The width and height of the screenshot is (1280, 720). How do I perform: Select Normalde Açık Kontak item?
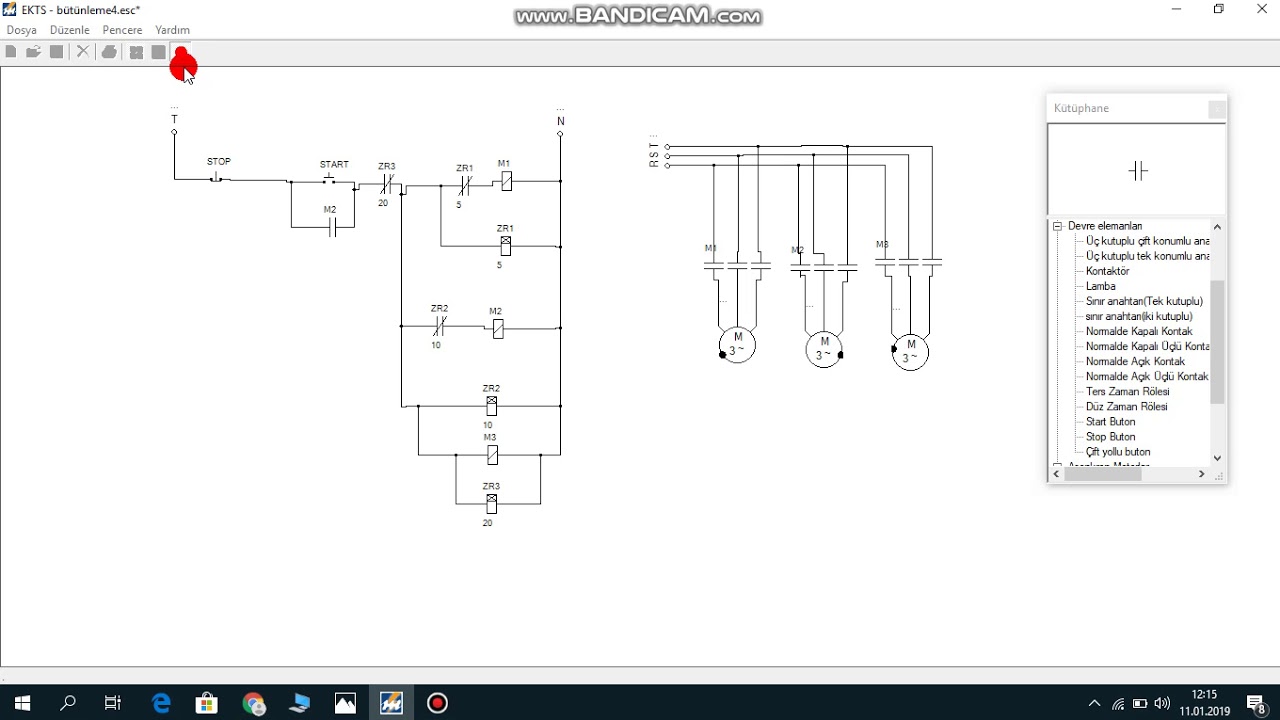[1136, 361]
